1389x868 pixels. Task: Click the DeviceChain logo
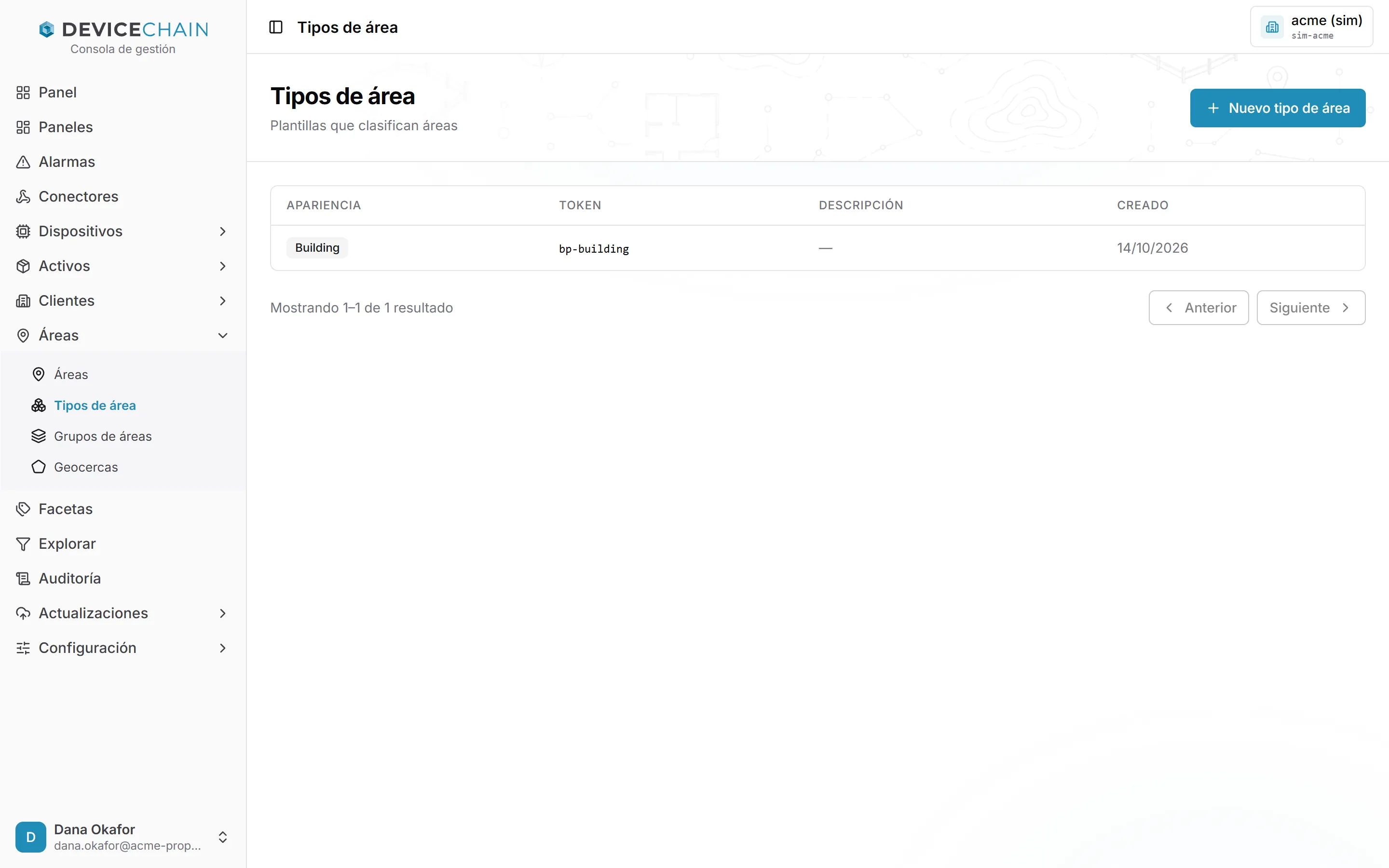pyautogui.click(x=123, y=29)
